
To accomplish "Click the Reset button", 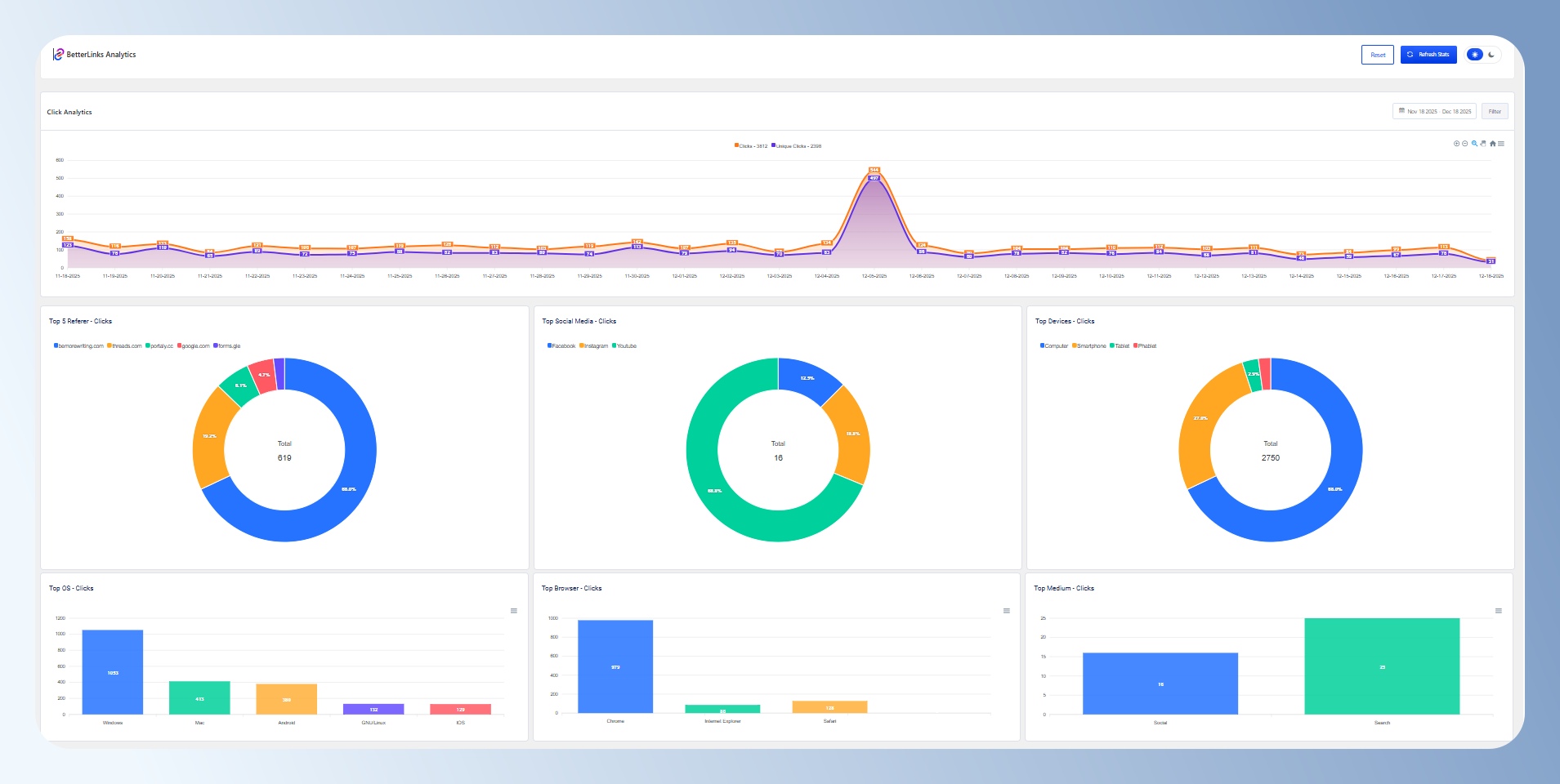I will click(1377, 55).
